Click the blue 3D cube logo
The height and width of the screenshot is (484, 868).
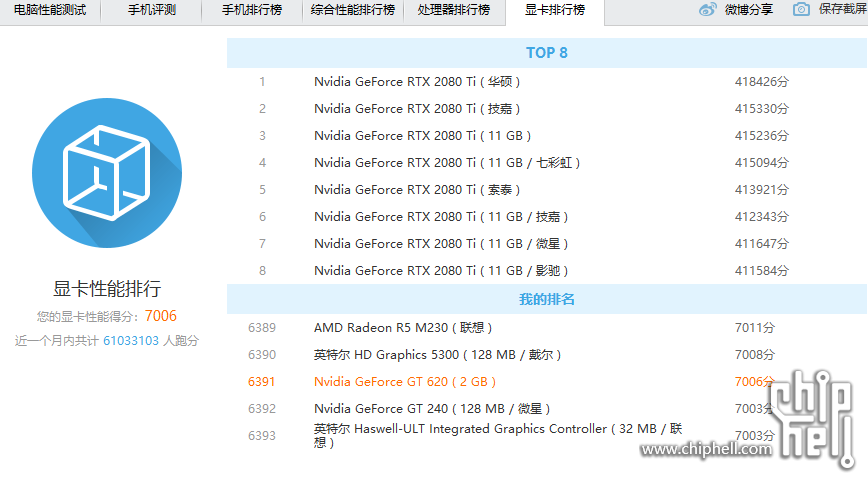107,173
